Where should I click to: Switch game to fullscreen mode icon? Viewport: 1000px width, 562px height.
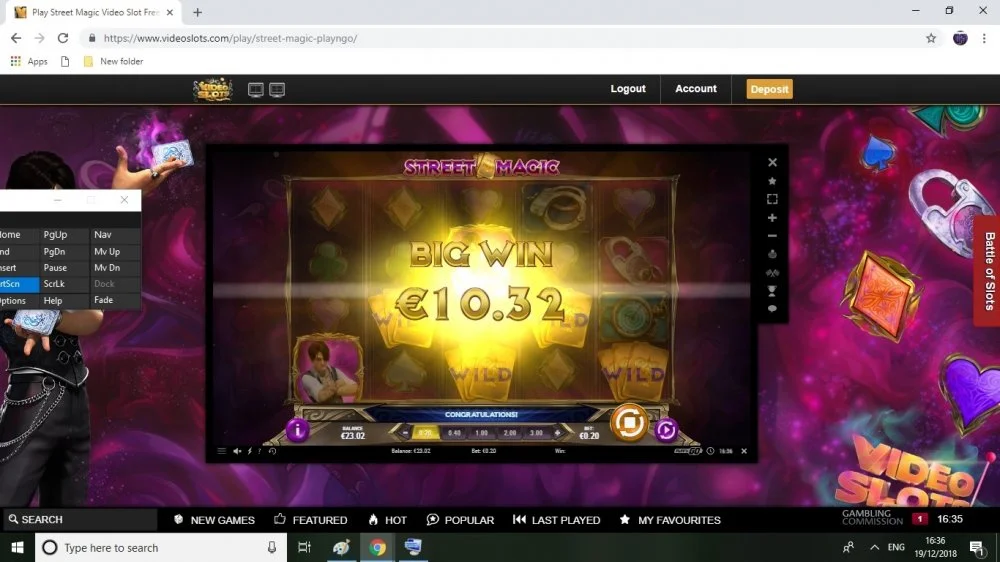[x=772, y=199]
